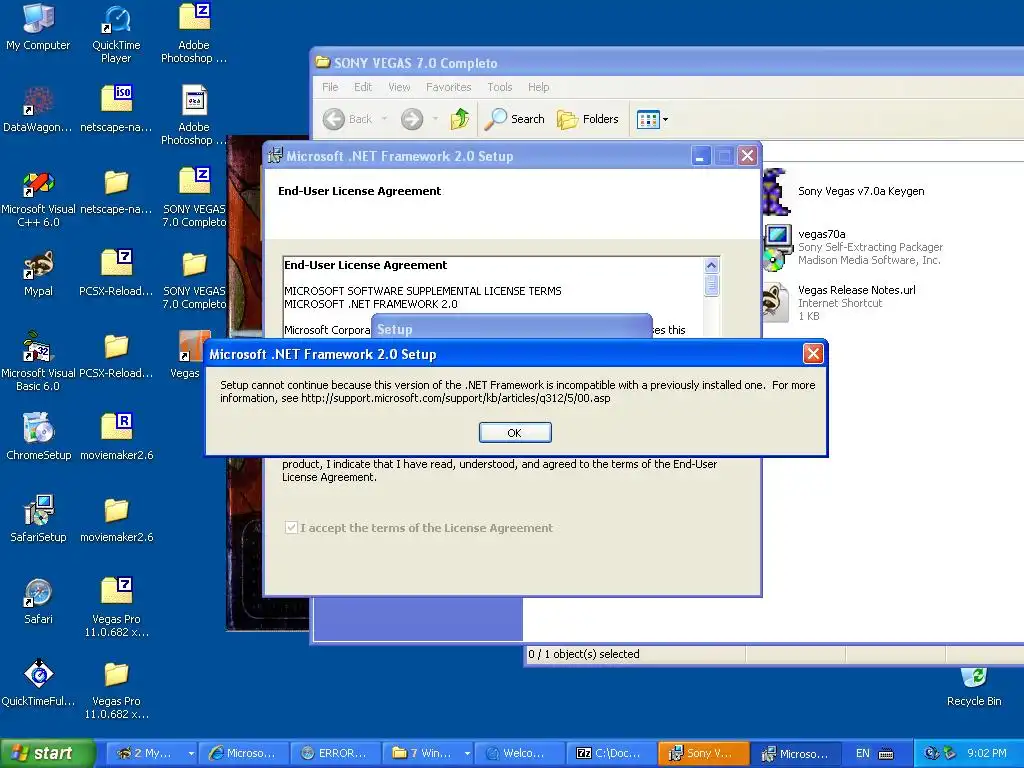Click OK in the .NET Framework error dialog

pyautogui.click(x=515, y=432)
